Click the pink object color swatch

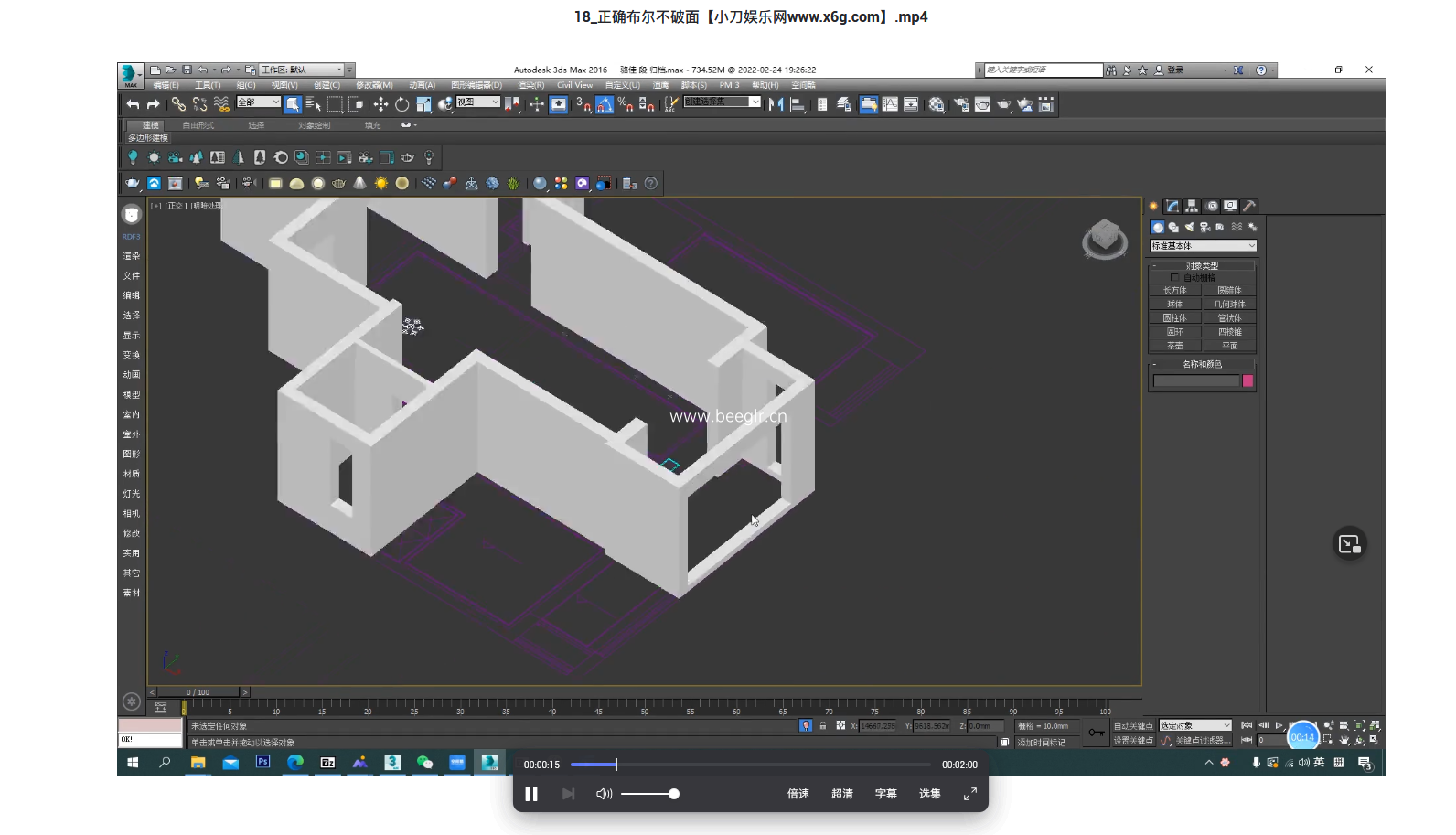pos(1248,381)
